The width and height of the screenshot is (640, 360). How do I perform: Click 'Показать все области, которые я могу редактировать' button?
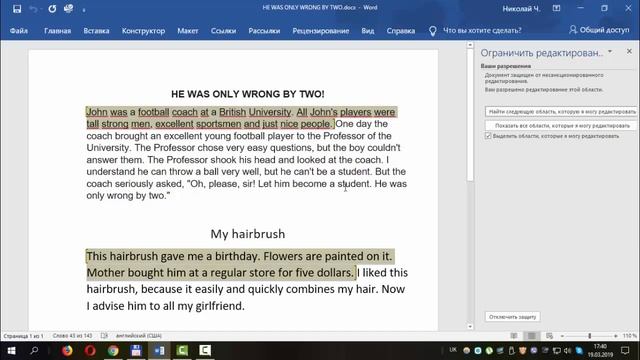(562, 126)
